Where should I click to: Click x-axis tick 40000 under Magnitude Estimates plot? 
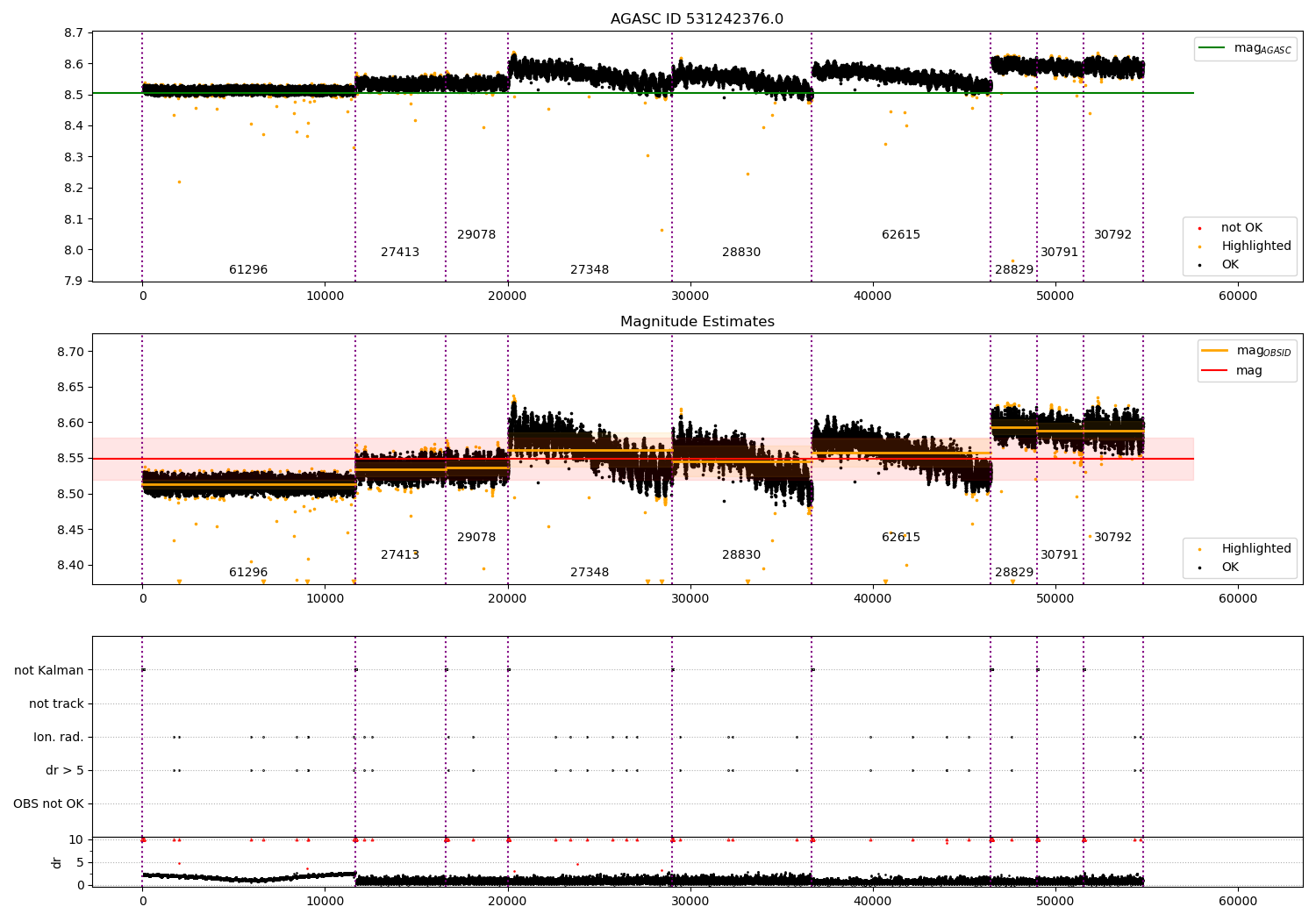click(x=873, y=598)
